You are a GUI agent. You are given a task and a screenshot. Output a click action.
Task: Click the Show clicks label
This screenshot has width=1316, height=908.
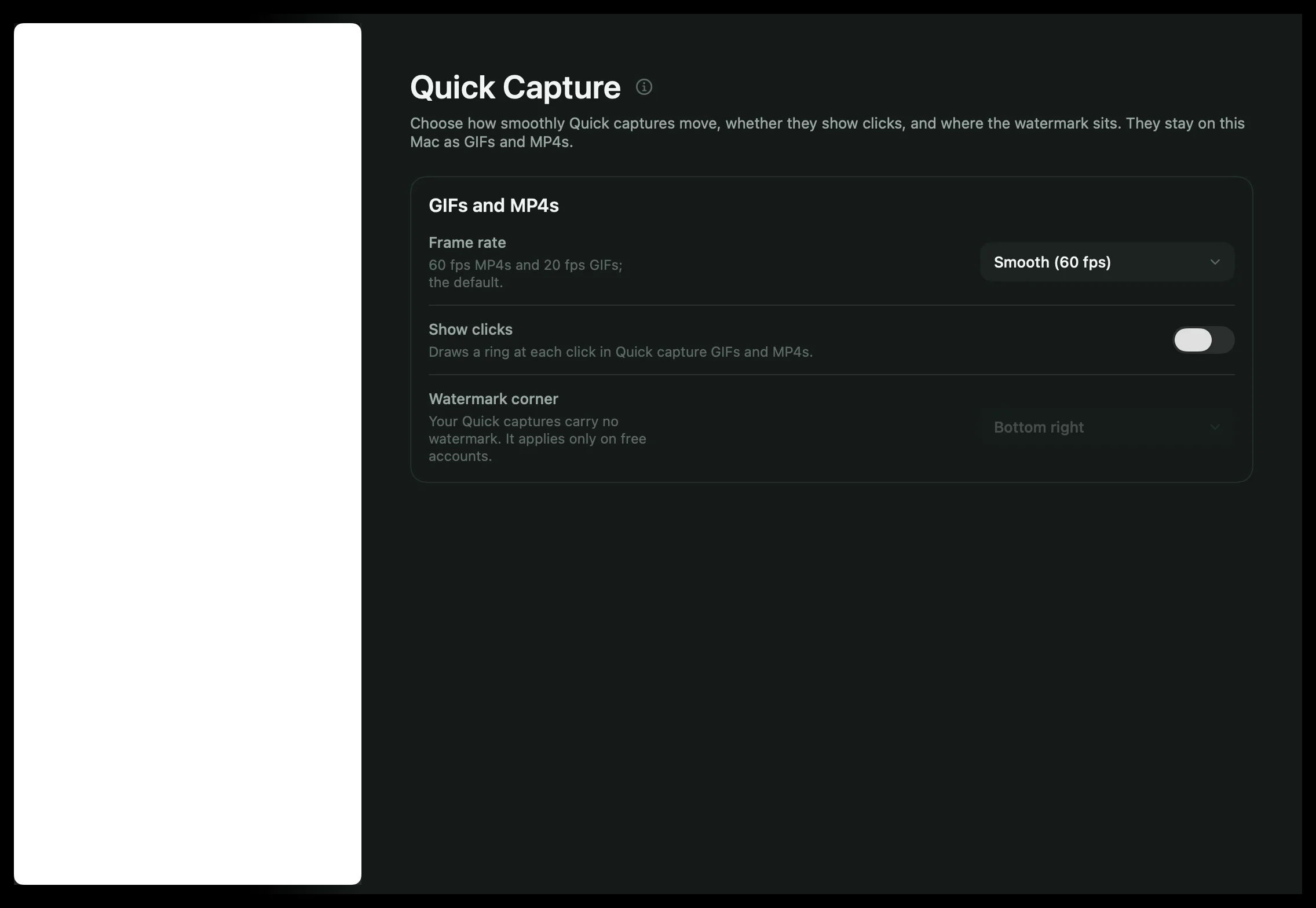470,329
